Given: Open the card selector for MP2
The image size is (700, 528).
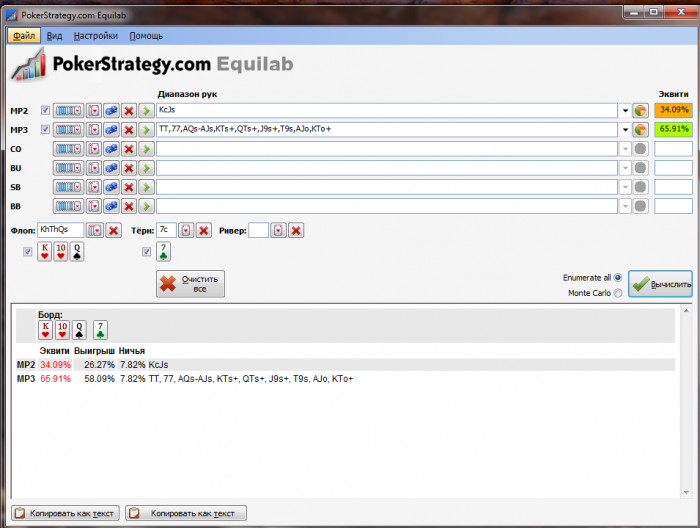Looking at the screenshot, I should (x=94, y=110).
